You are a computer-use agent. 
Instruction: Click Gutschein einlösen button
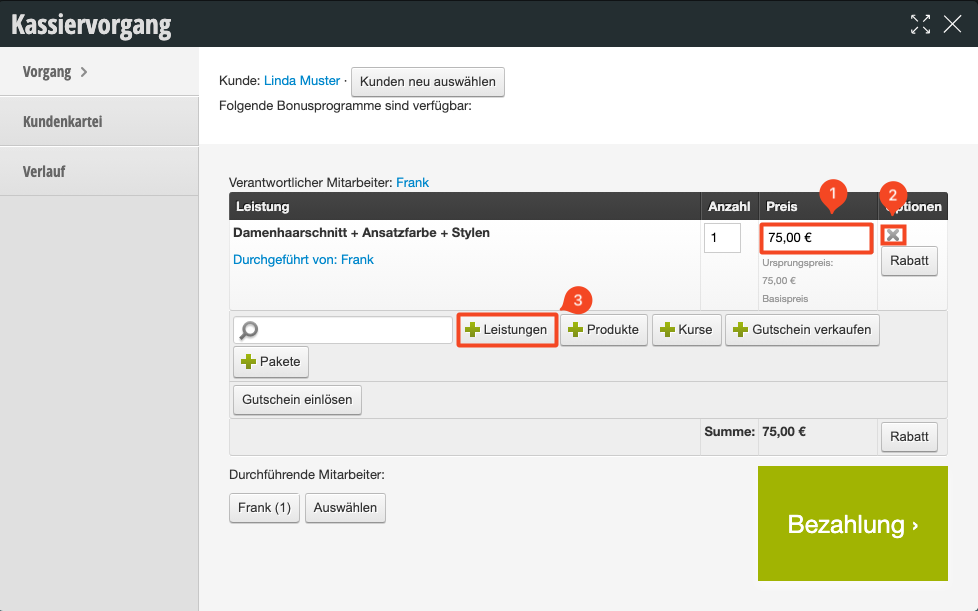pos(297,400)
